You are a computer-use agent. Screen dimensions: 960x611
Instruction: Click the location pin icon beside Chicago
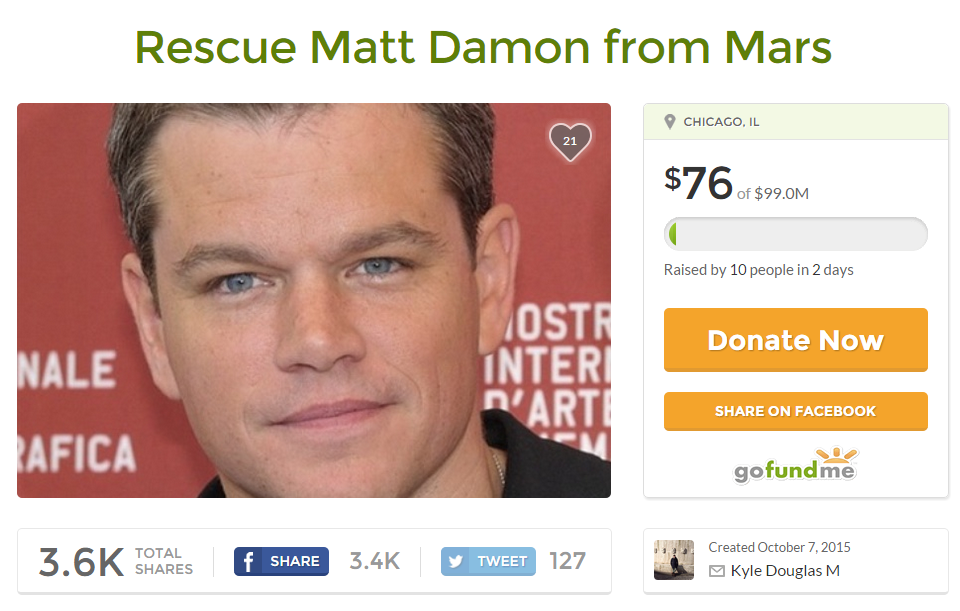(670, 122)
